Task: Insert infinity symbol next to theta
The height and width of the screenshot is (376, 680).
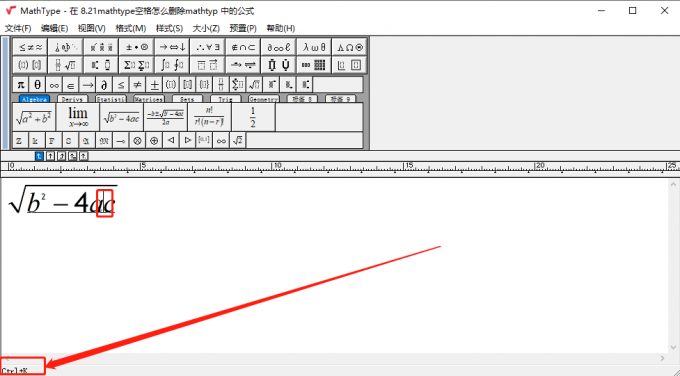Action: (54, 84)
